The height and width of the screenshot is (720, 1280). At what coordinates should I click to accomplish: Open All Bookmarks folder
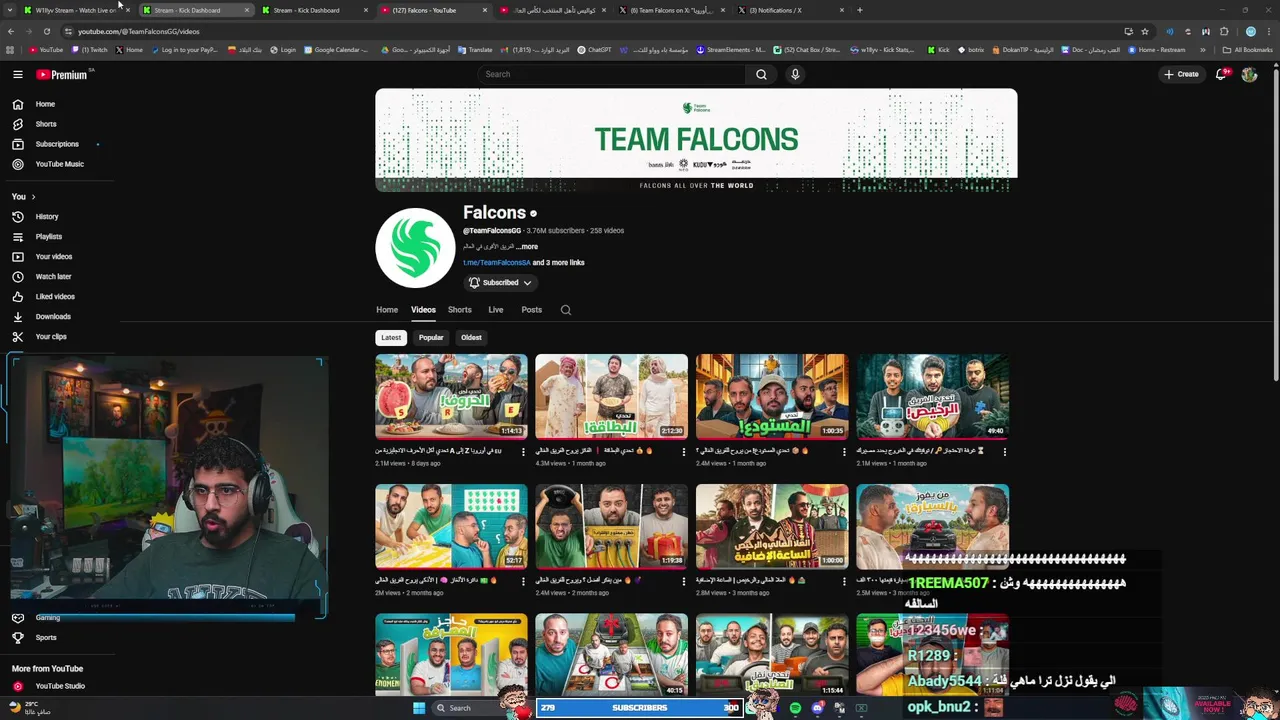pyautogui.click(x=1248, y=50)
